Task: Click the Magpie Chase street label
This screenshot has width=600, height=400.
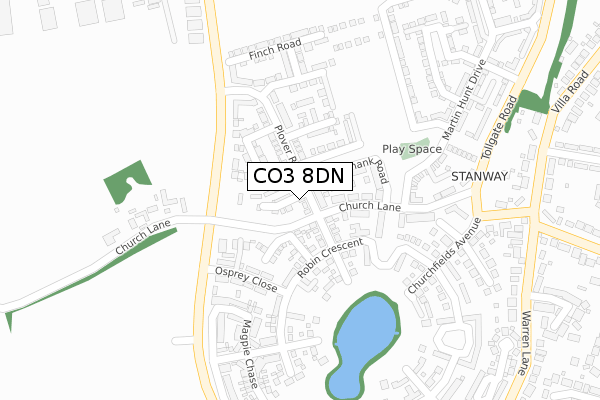Action: point(249,354)
